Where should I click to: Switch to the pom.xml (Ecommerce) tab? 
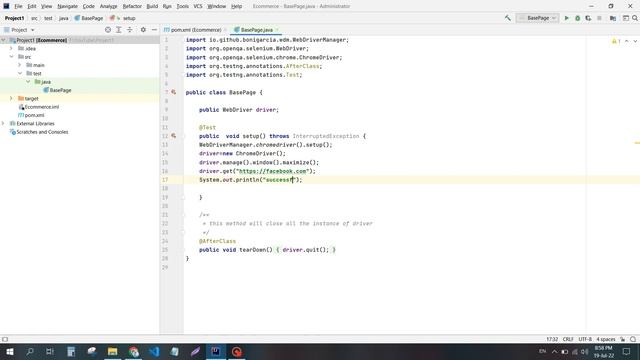click(195, 30)
